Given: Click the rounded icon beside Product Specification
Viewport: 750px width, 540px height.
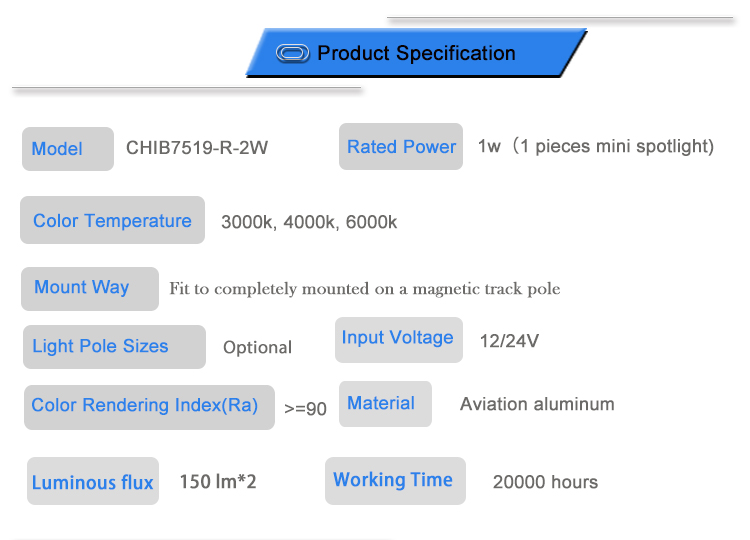Looking at the screenshot, I should (292, 53).
